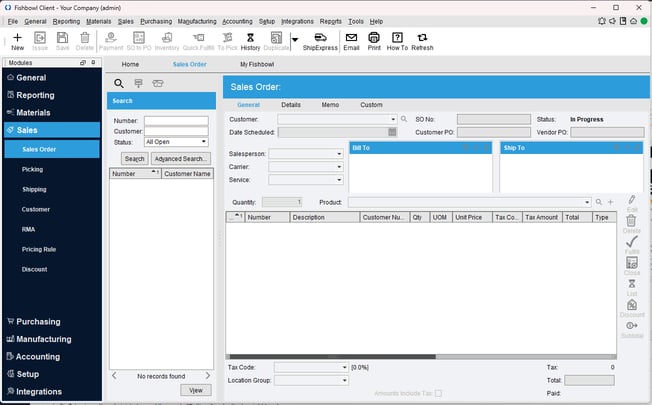Click the customer lookup magnifier icon

pyautogui.click(x=404, y=119)
